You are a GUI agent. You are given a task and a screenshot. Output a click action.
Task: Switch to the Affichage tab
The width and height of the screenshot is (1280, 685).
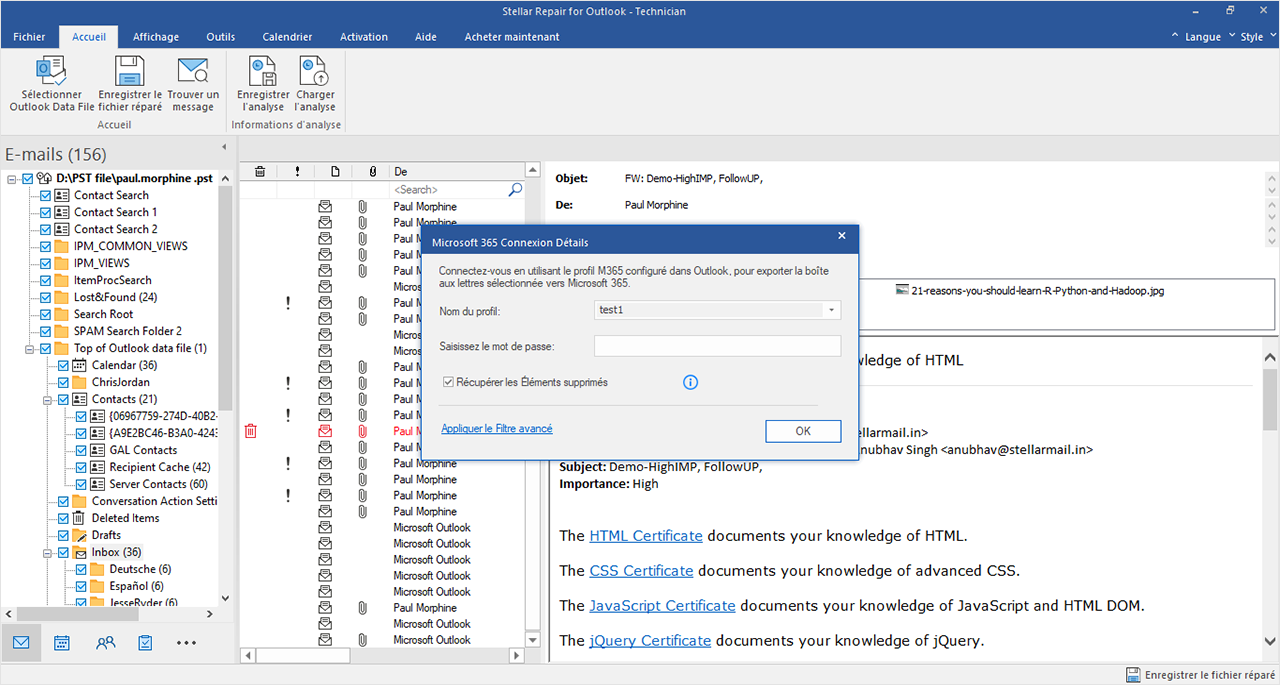(155, 37)
